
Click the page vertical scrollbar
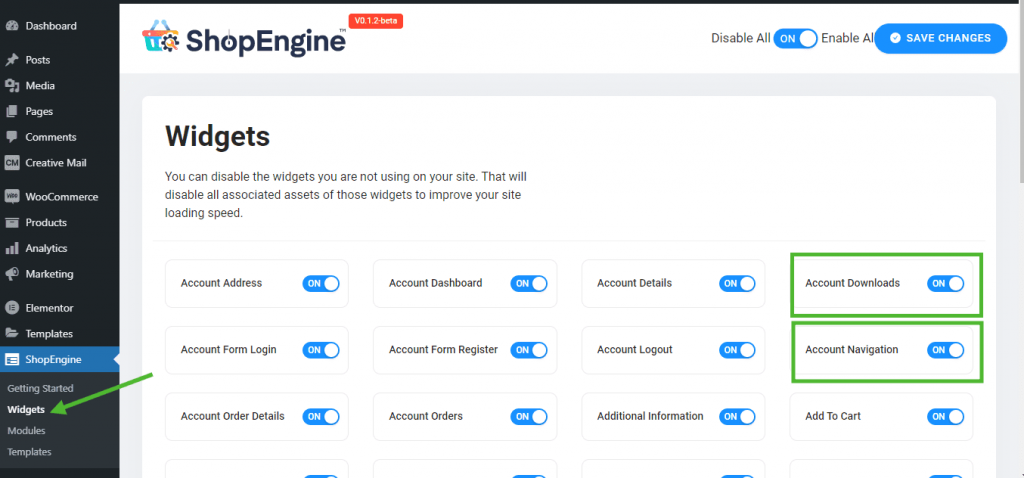coord(1021,91)
